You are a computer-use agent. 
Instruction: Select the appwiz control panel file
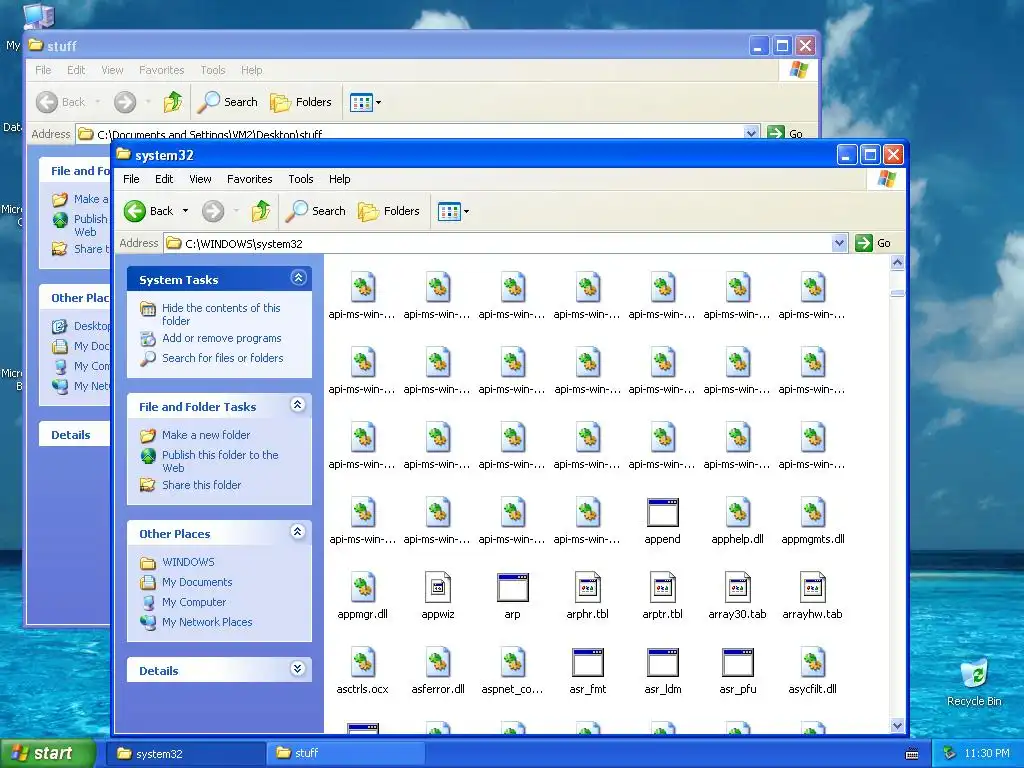click(x=438, y=596)
